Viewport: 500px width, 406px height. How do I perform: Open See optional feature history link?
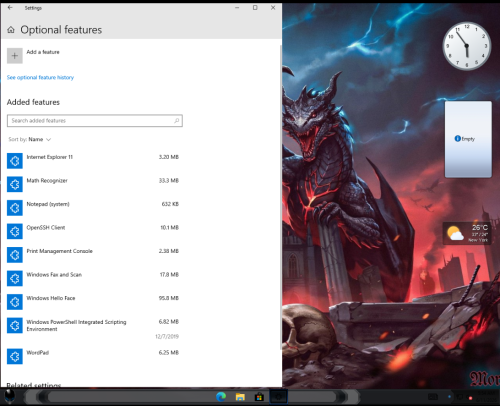(x=40, y=77)
